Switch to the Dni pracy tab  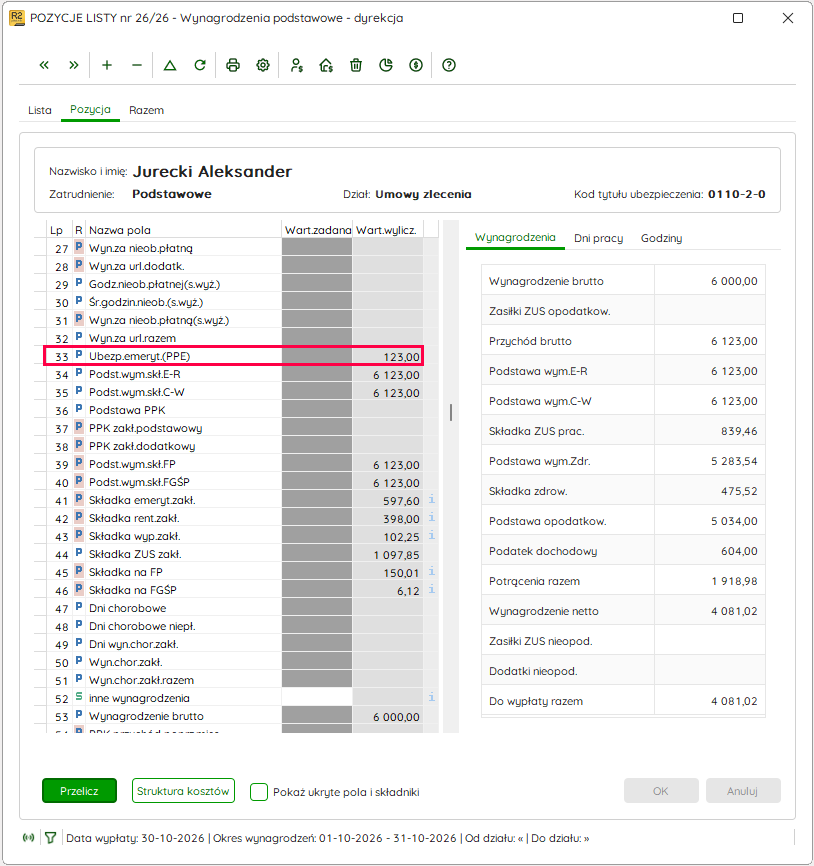[x=598, y=238]
